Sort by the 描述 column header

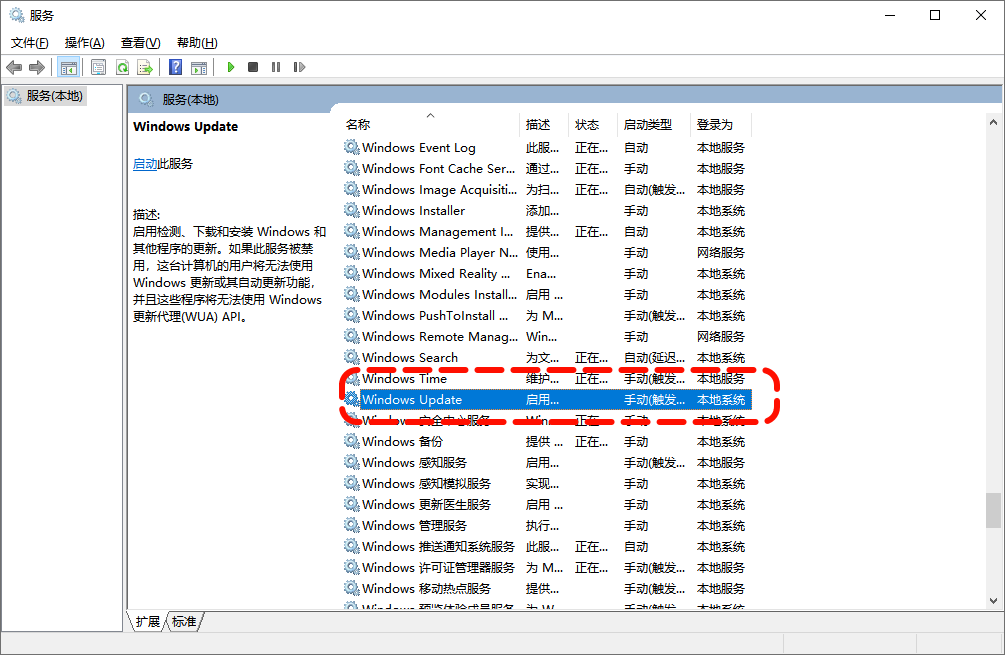(545, 124)
